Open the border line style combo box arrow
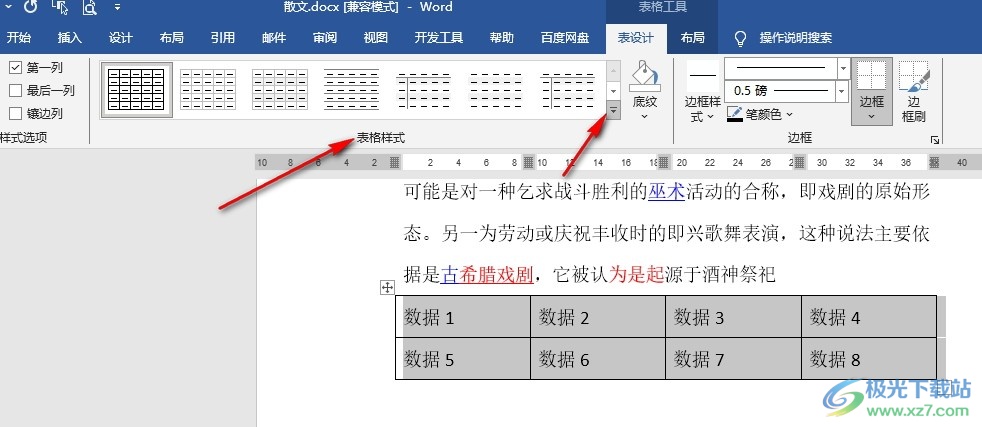Screen dimensions: 982x427 tap(843, 68)
